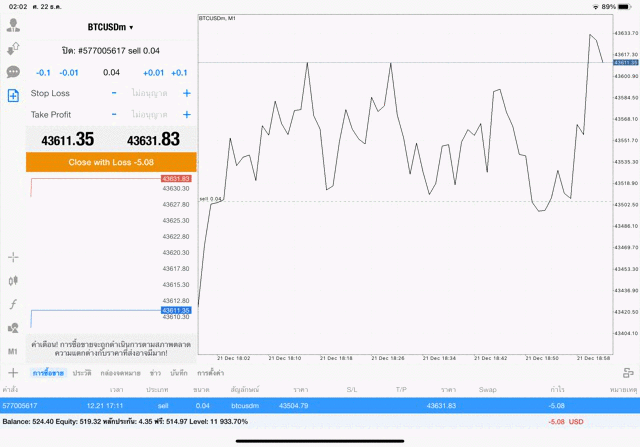Image resolution: width=640 pixels, height=447 pixels.
Task: Open the การตั้งค่า (Settings) tab
Action: (x=210, y=372)
